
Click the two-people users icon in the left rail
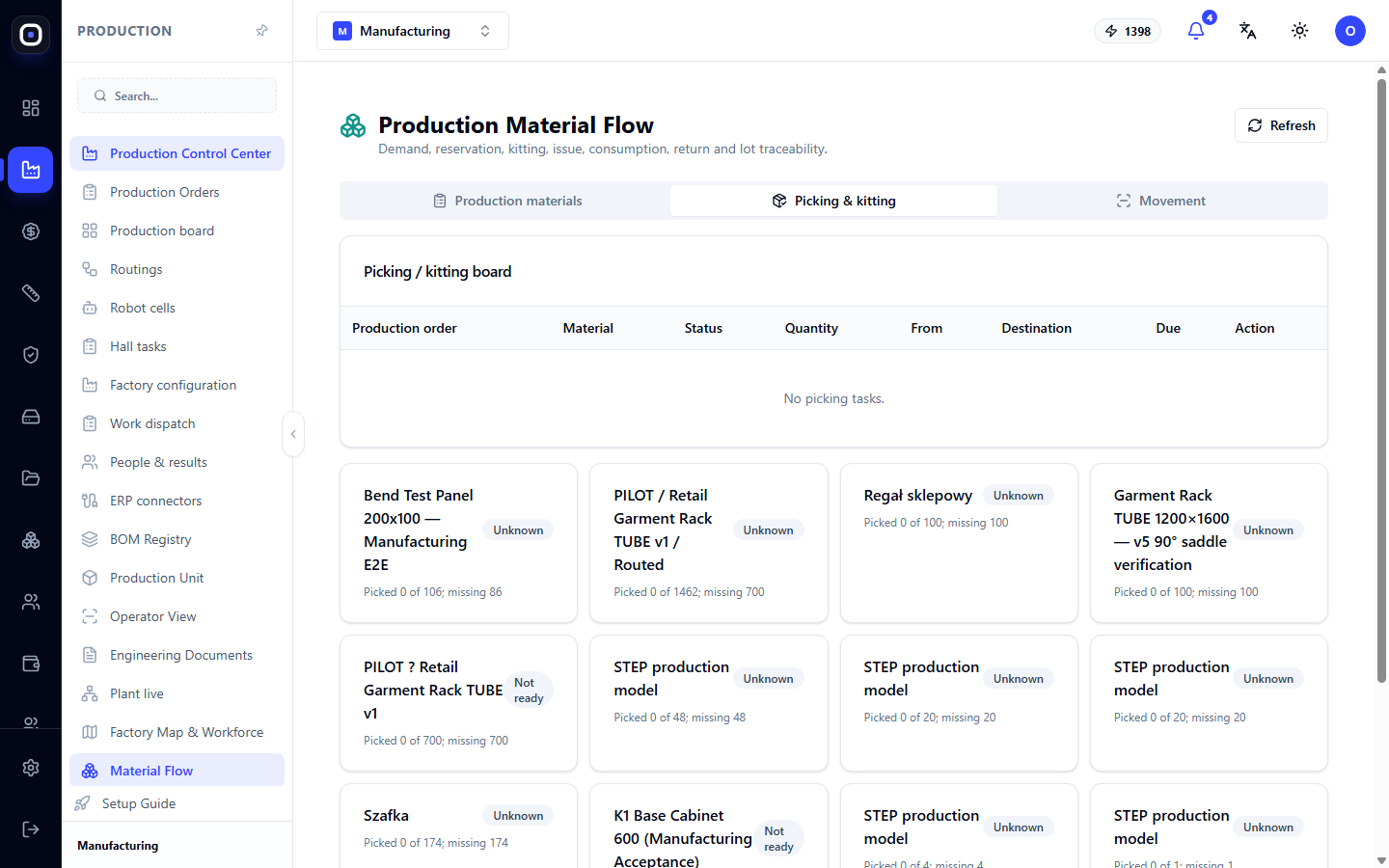point(31,602)
